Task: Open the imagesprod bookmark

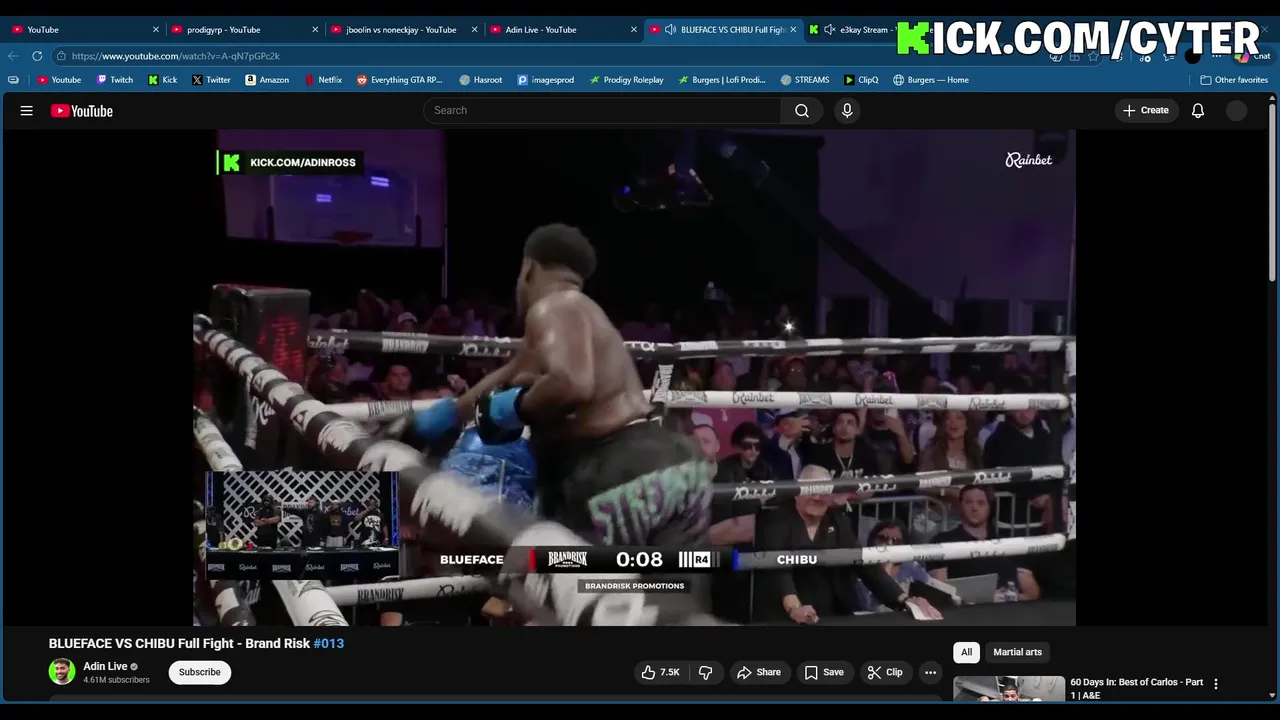Action: [546, 80]
